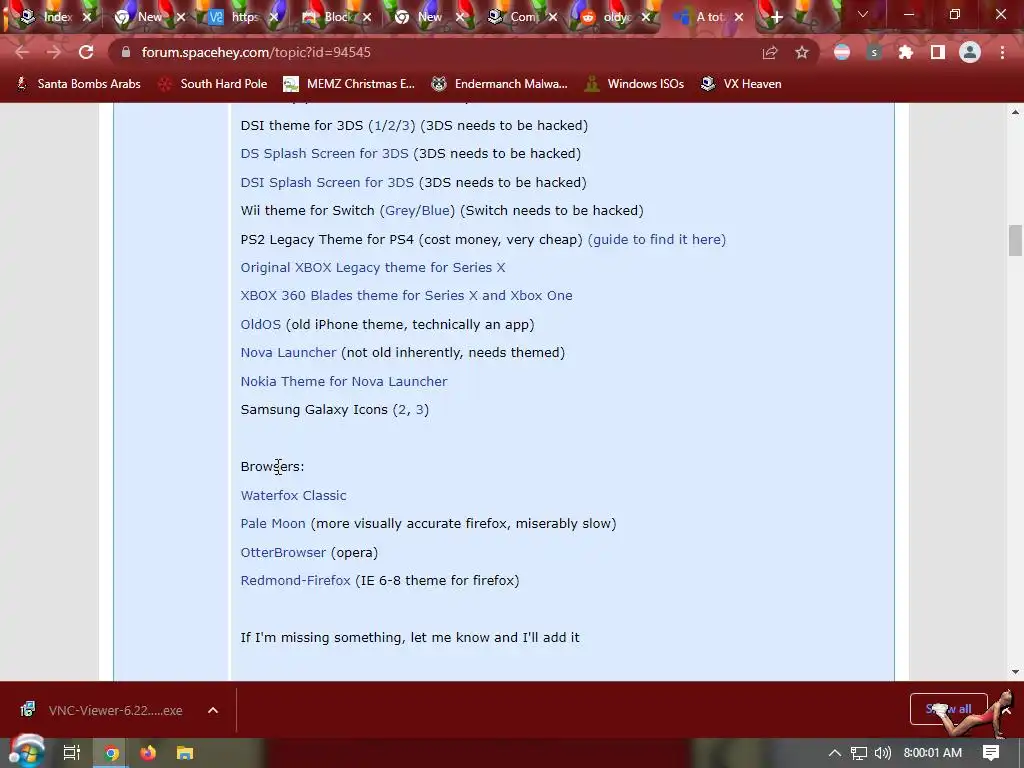1024x768 pixels.
Task: Click the scrollbar down arrow
Action: pos(1015,671)
